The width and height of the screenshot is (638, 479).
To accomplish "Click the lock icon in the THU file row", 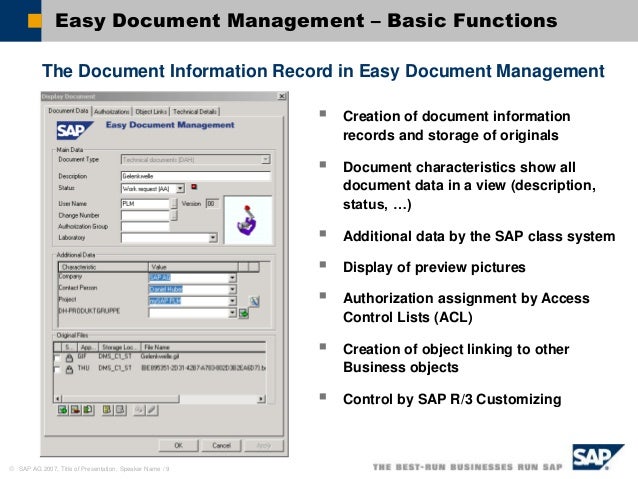I will coord(69,369).
